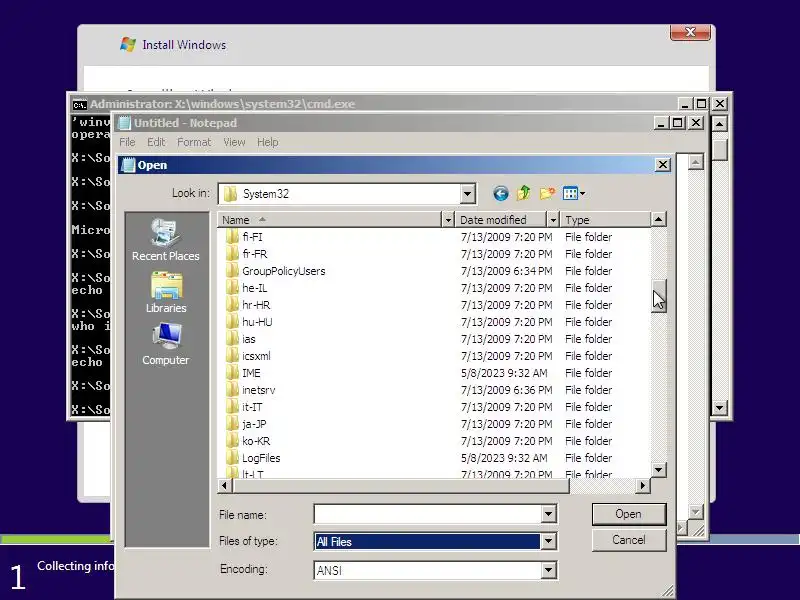Screen dimensions: 800x600
Task: Go back using the blue back arrow icon
Action: coord(501,193)
